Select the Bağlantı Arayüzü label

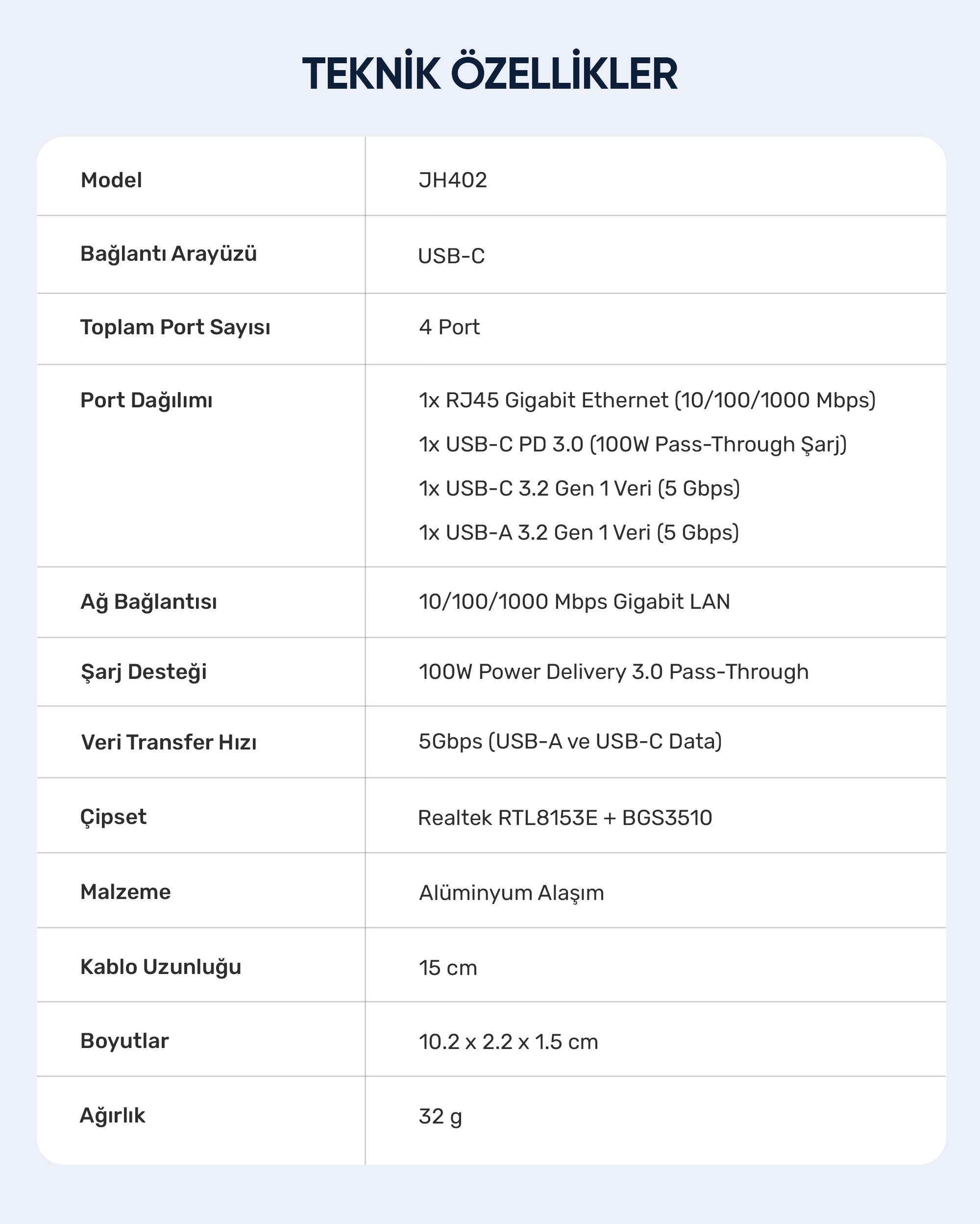click(x=169, y=254)
